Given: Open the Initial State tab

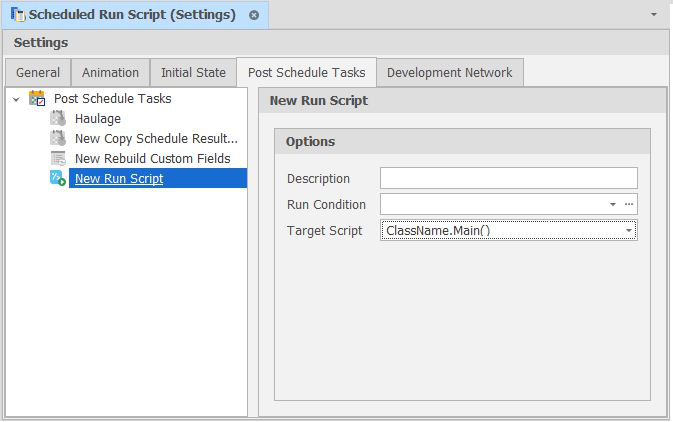Looking at the screenshot, I should (x=193, y=73).
